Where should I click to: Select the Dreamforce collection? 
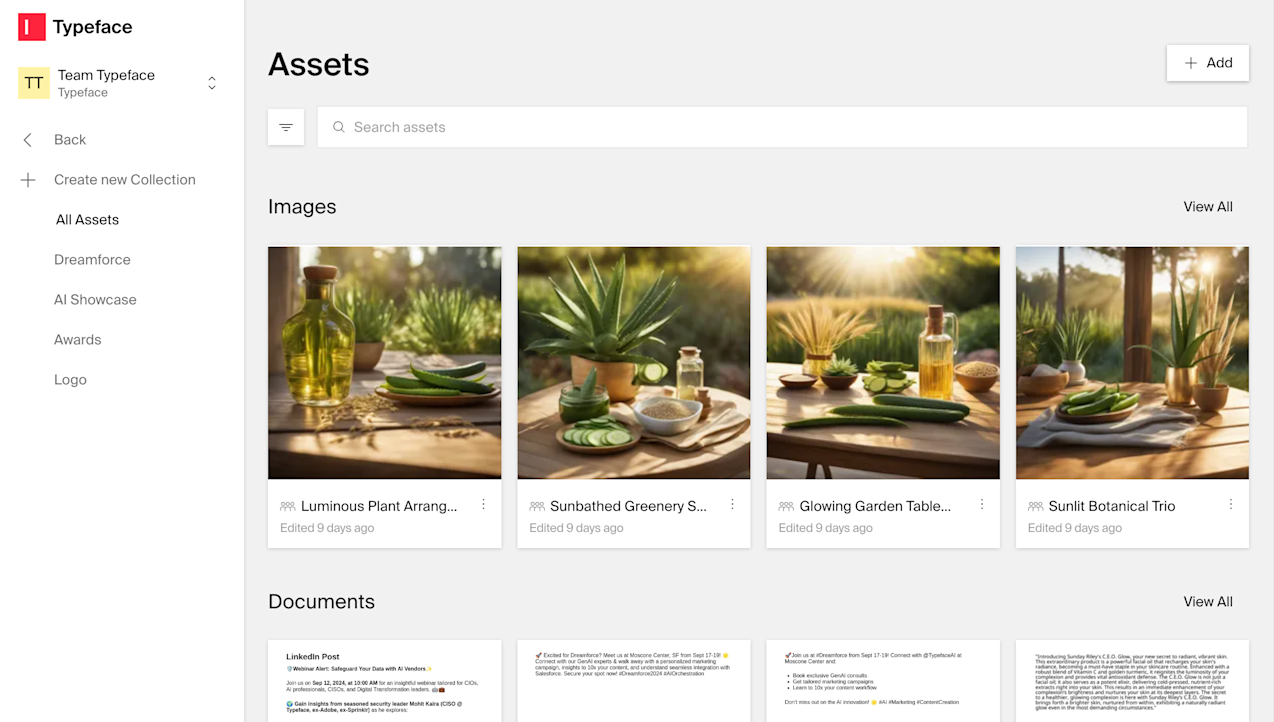coord(92,260)
